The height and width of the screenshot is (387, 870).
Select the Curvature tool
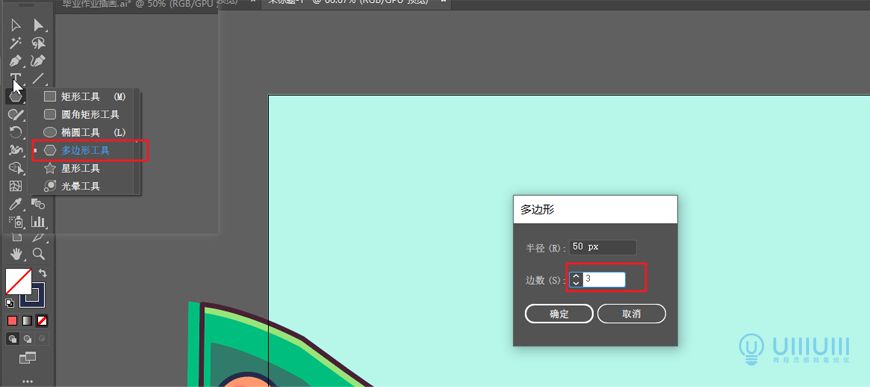coord(38,61)
